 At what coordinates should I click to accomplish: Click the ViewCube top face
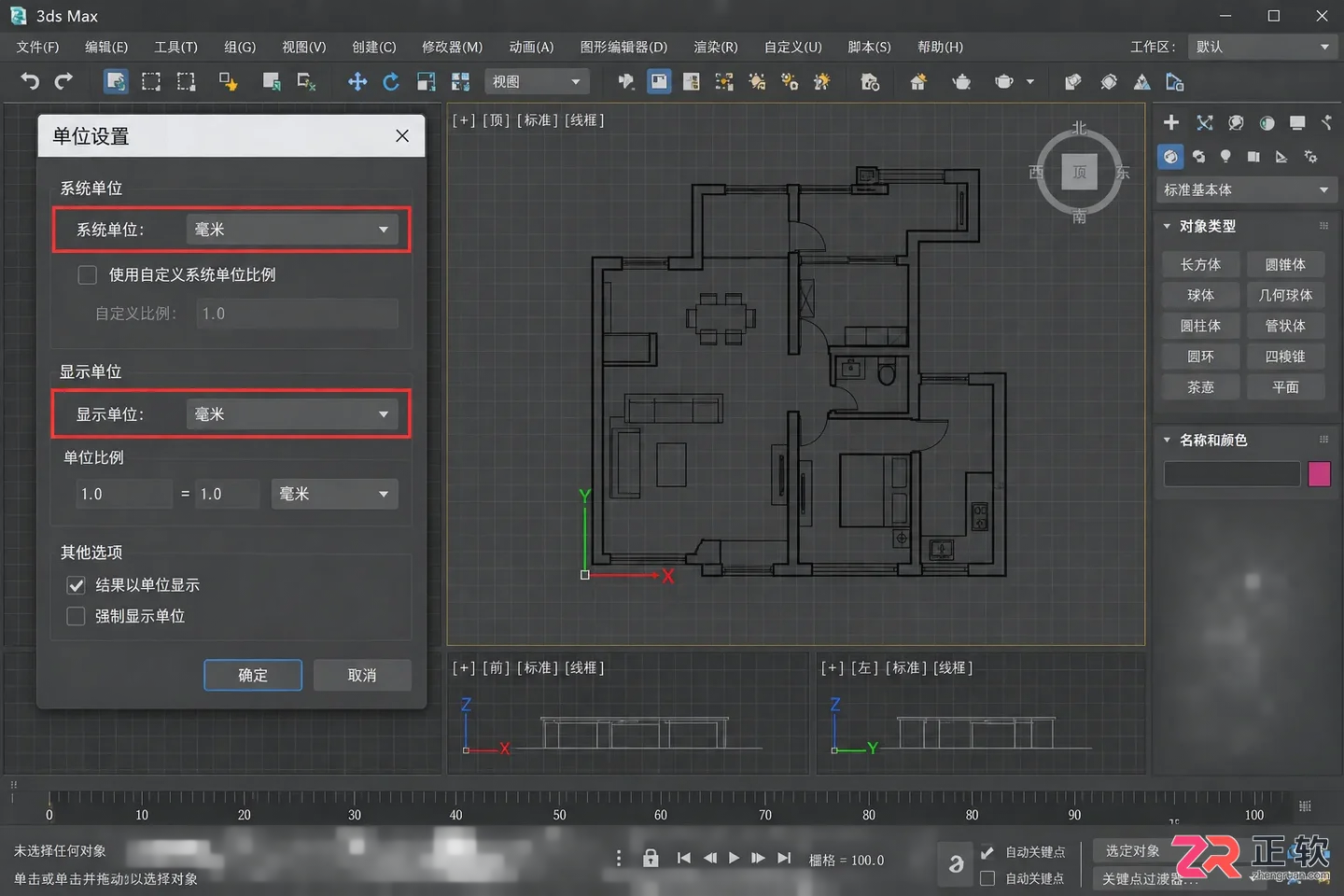tap(1079, 172)
